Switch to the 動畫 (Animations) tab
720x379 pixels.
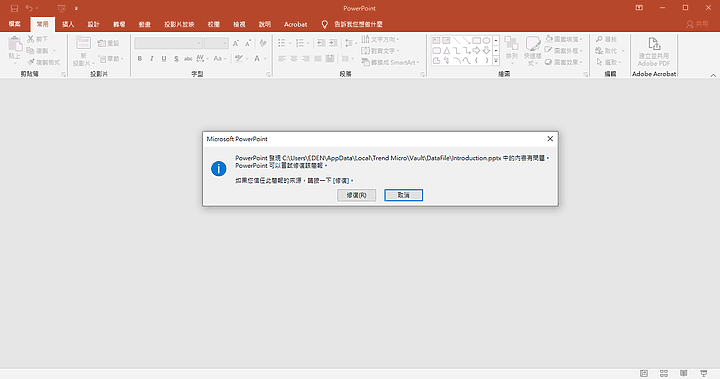click(145, 24)
